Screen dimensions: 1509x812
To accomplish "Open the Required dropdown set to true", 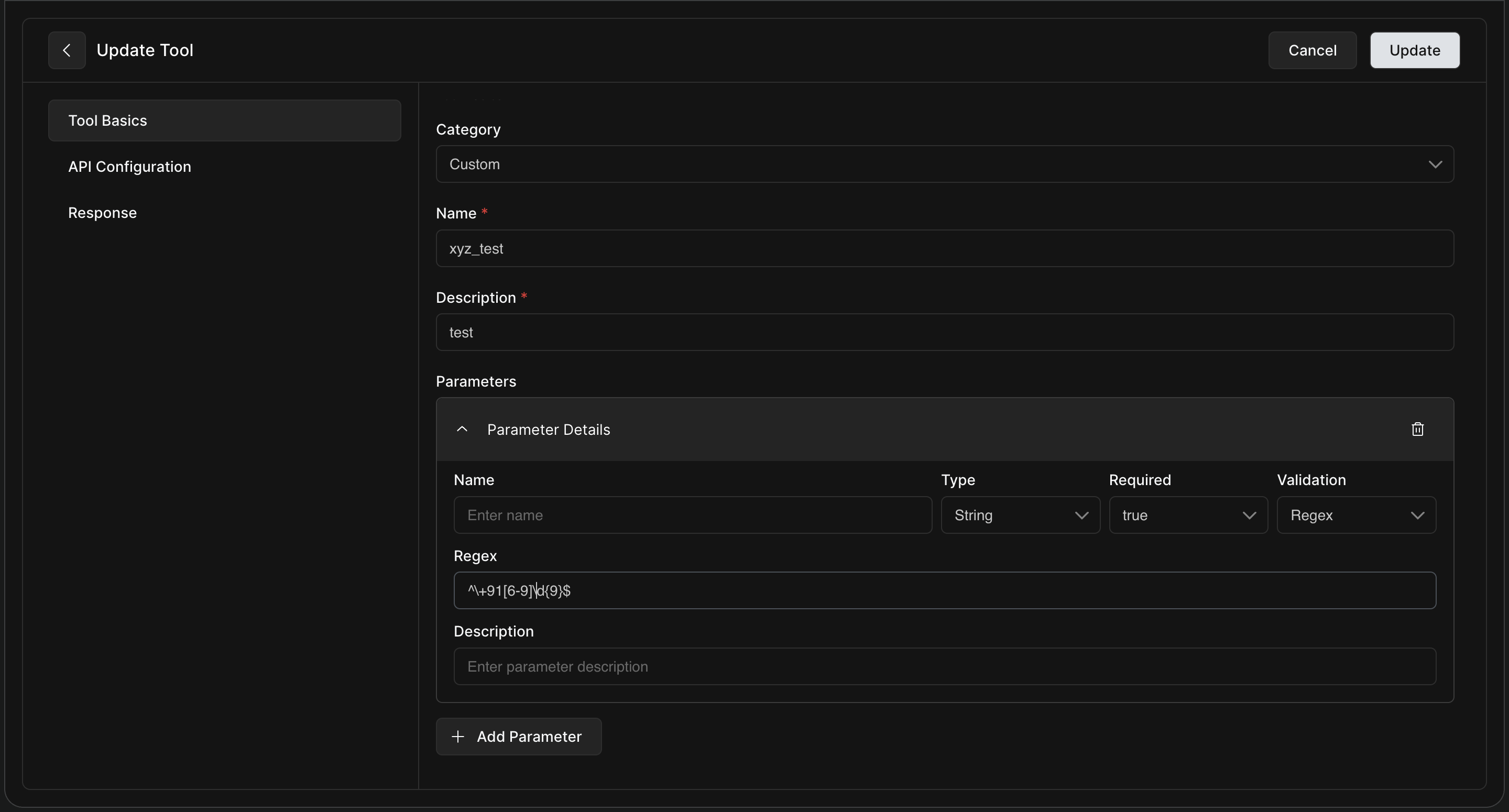I will coord(1188,515).
